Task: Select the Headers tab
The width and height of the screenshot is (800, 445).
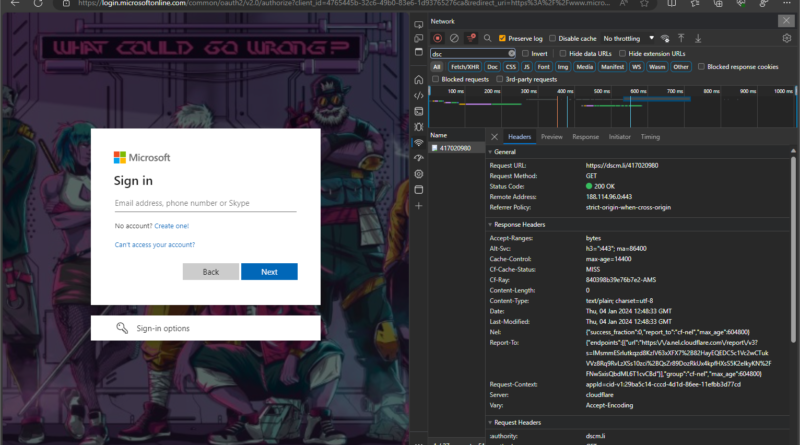Action: click(x=519, y=137)
